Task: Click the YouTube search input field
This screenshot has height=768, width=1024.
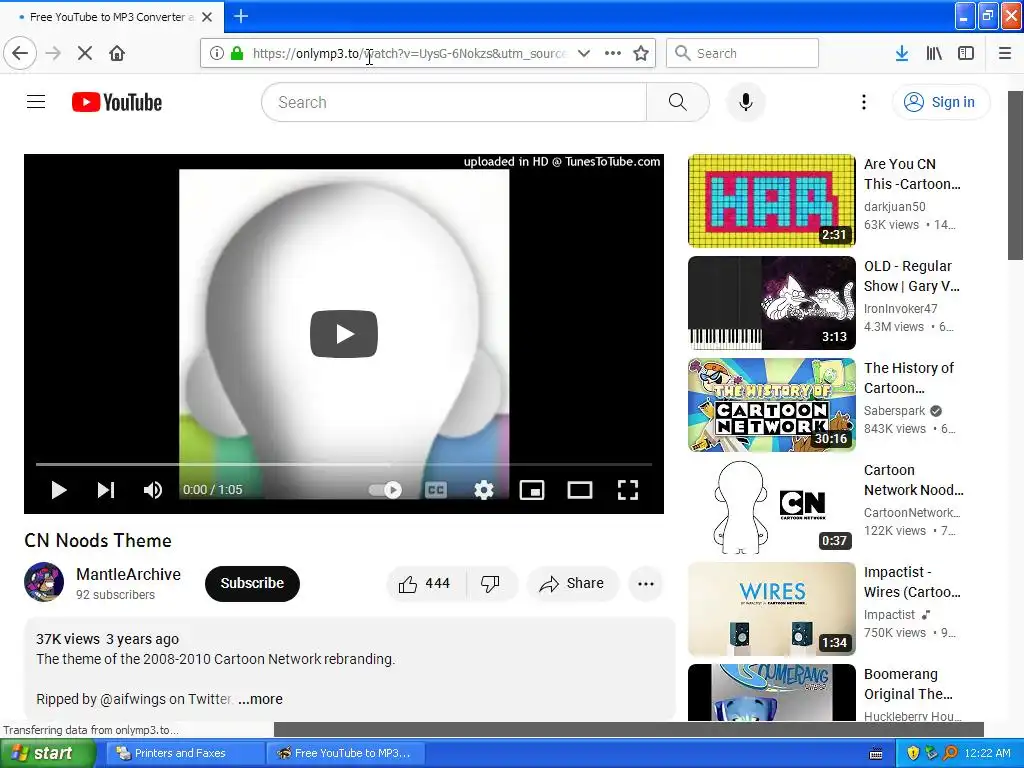Action: pos(454,102)
